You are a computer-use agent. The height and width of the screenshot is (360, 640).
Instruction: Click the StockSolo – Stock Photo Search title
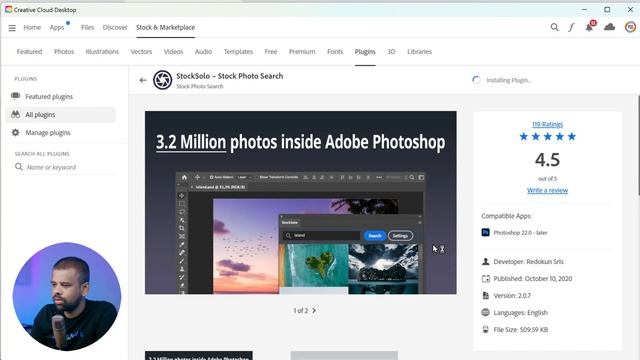pyautogui.click(x=229, y=76)
